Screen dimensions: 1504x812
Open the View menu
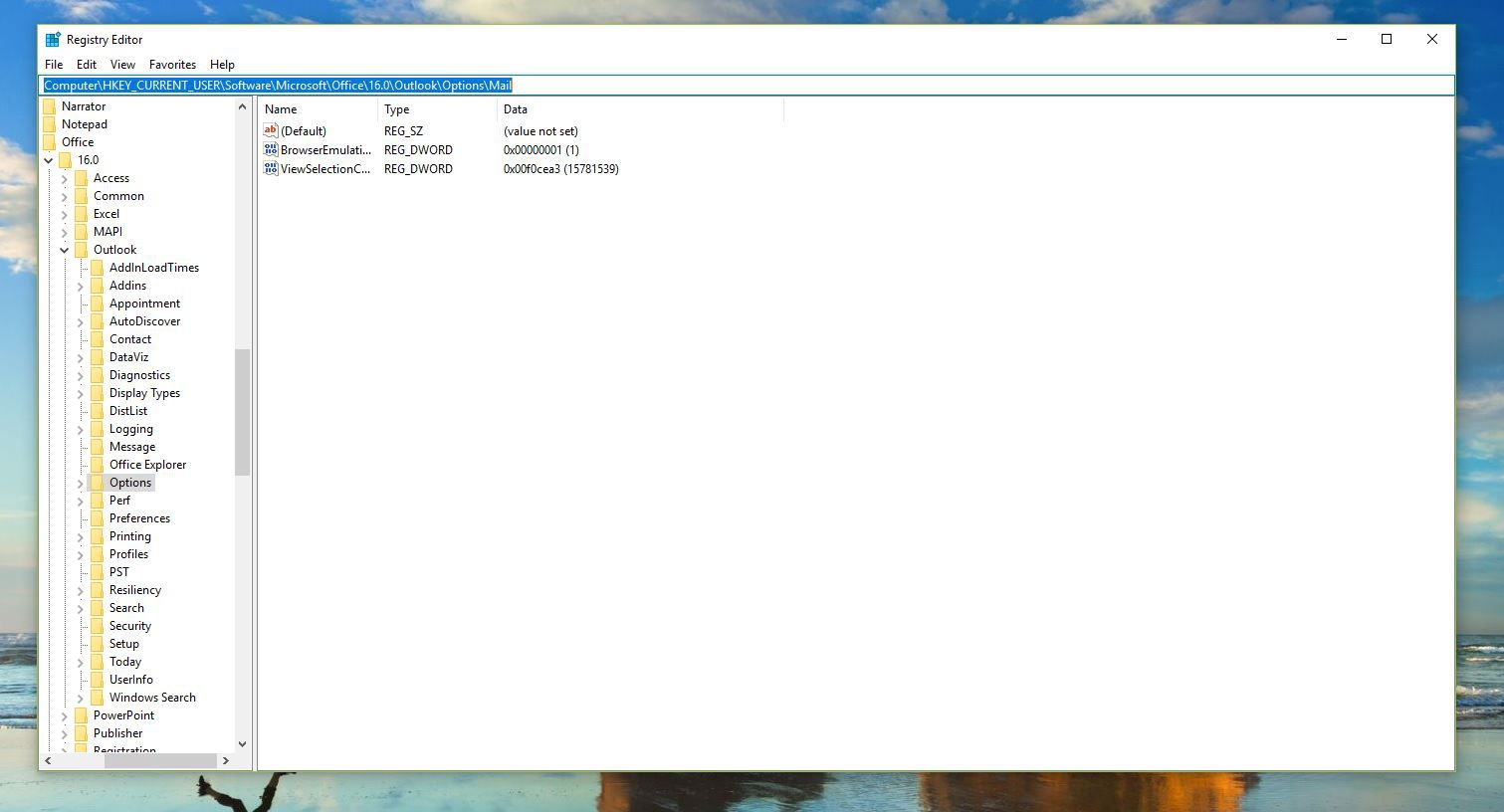click(122, 65)
